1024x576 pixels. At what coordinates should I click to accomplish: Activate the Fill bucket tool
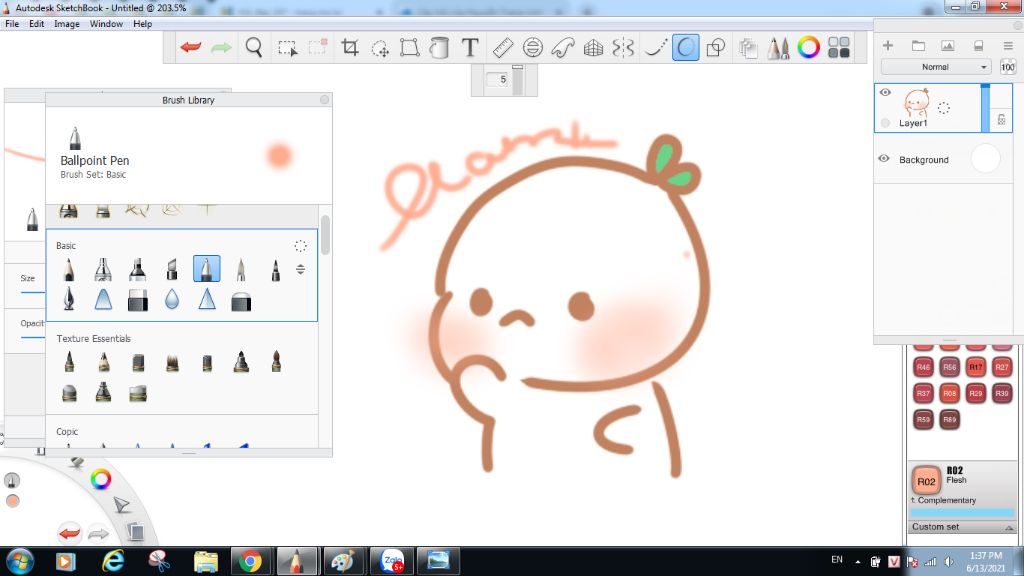[x=440, y=48]
